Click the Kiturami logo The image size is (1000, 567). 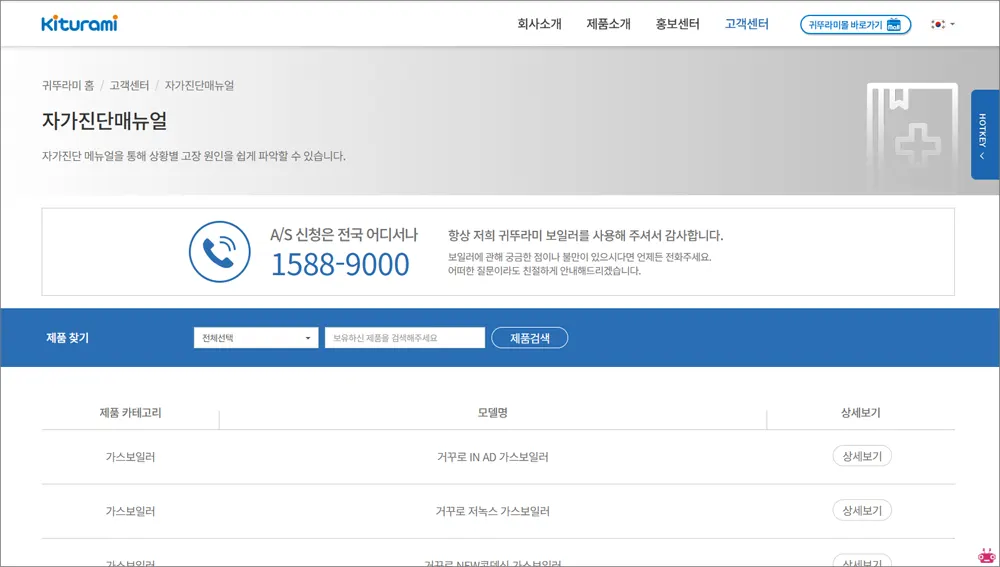tap(79, 24)
